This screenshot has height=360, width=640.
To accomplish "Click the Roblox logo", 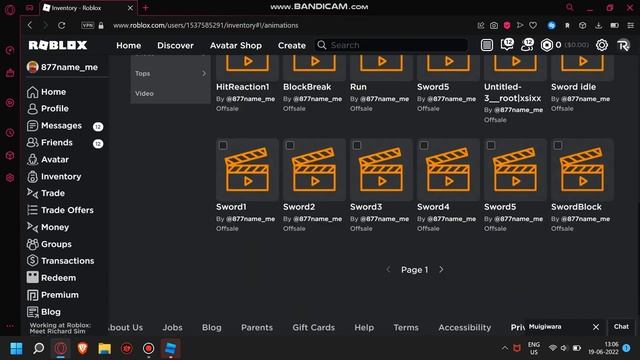I will [58, 45].
